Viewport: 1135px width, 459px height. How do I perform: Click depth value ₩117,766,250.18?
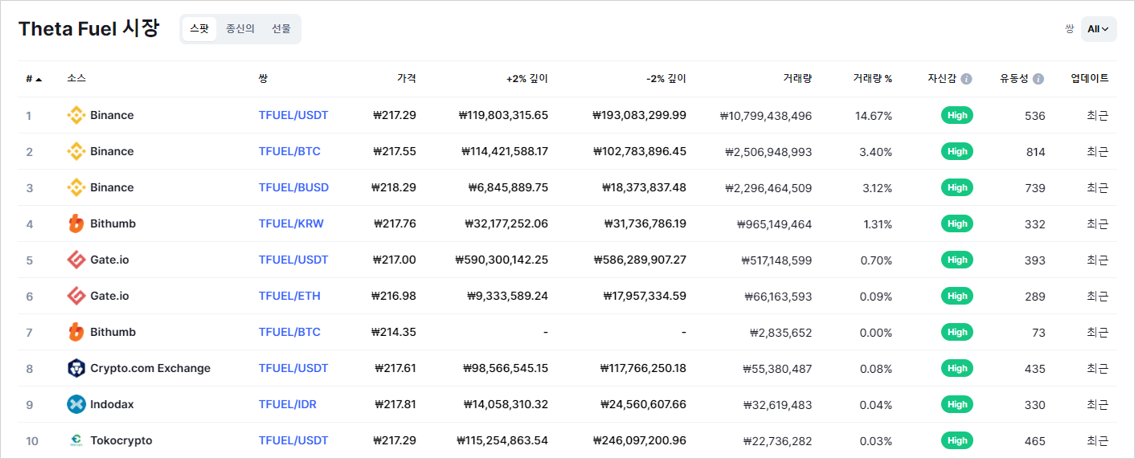643,369
